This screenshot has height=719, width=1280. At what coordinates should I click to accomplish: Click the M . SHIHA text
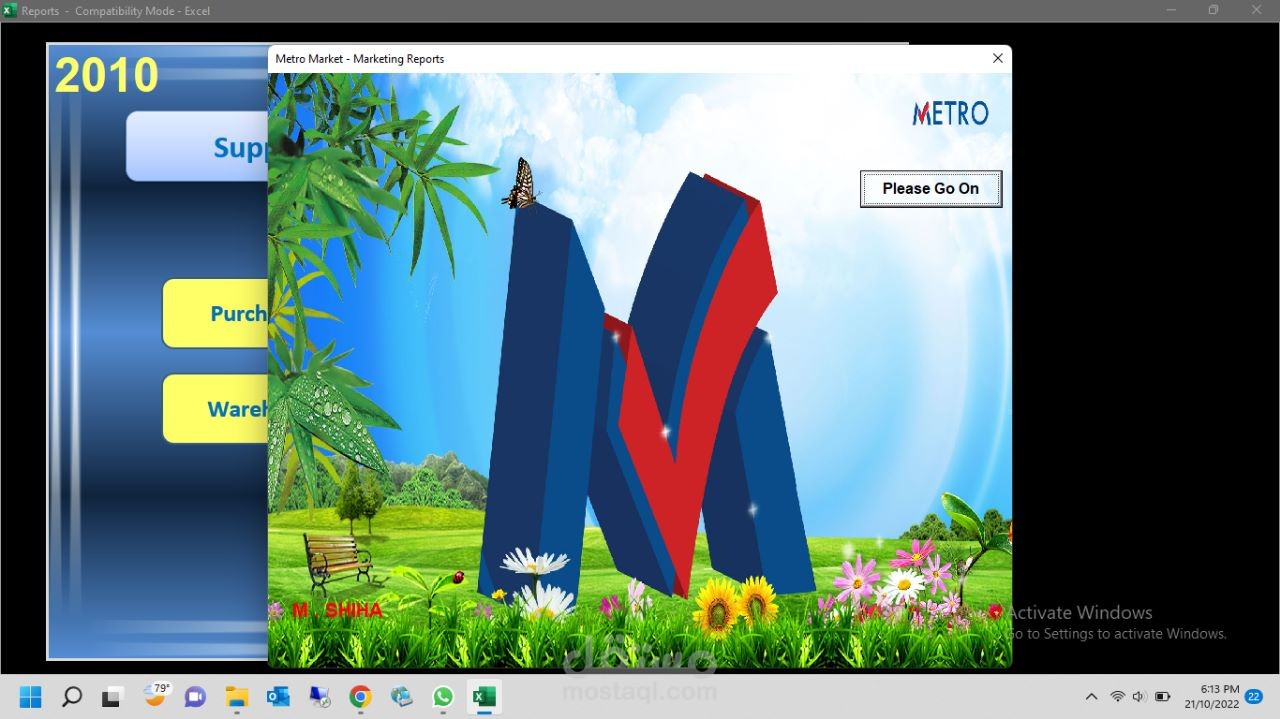click(337, 610)
